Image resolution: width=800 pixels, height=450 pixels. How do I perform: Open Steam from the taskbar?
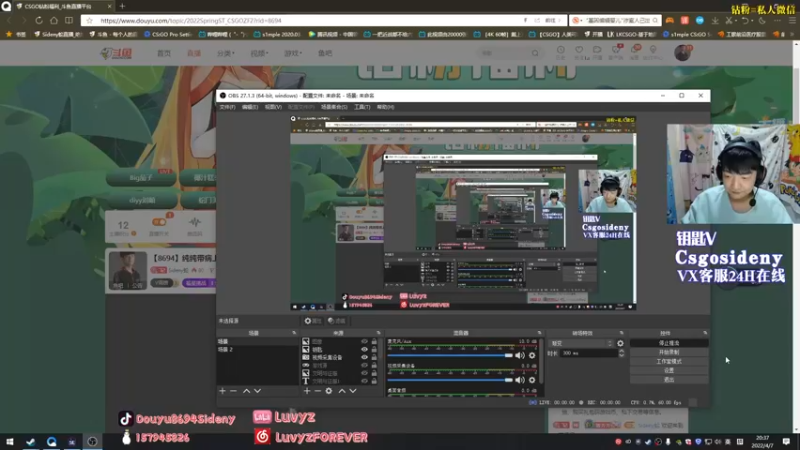31,441
